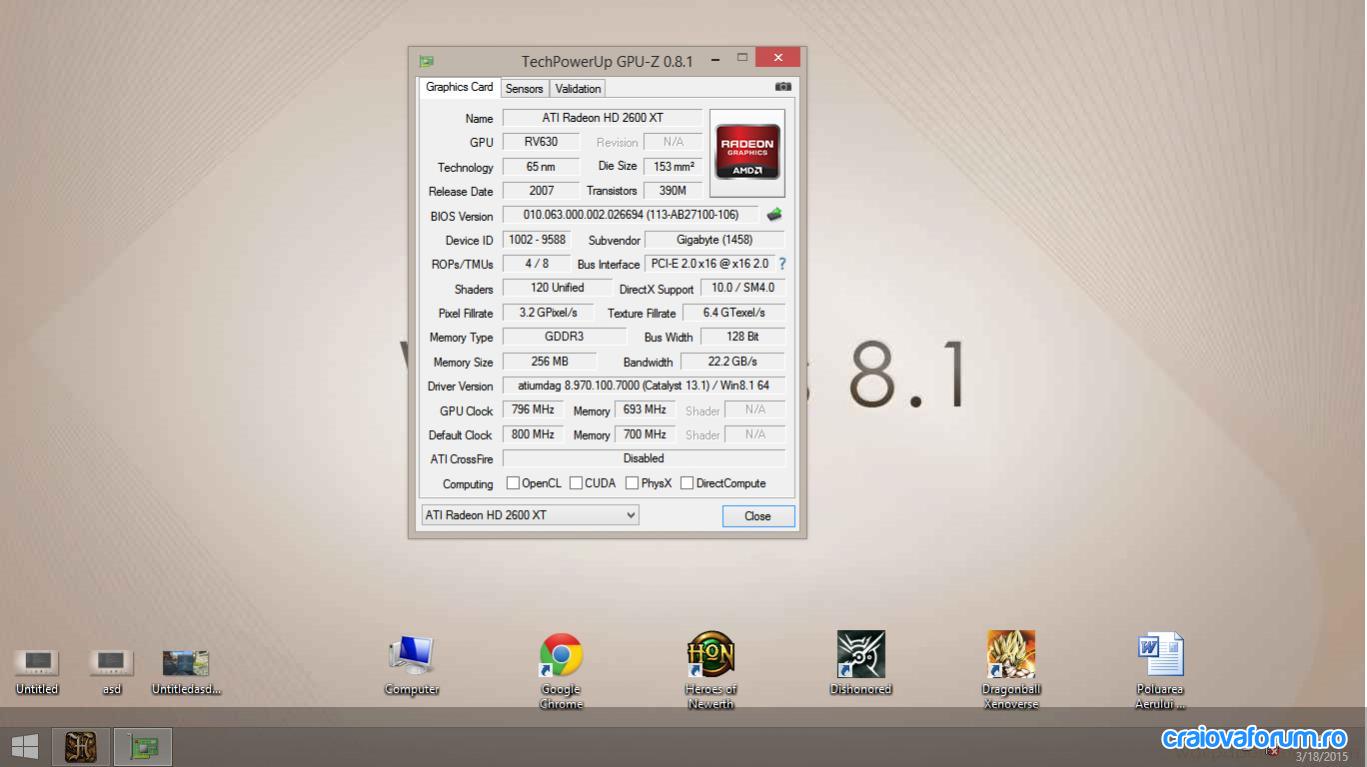Click the ROPs/TMUs value 4 / 8
Screen dimensions: 1367x767
[537, 264]
